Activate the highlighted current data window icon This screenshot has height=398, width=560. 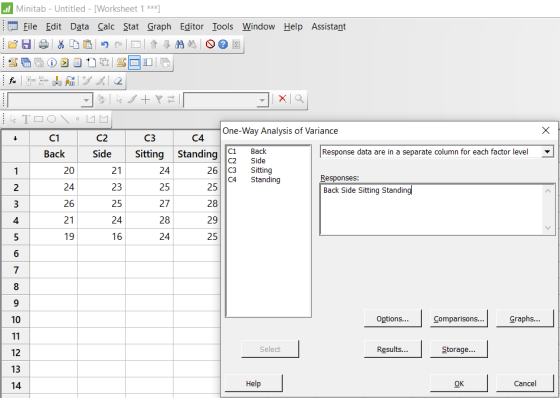point(134,63)
